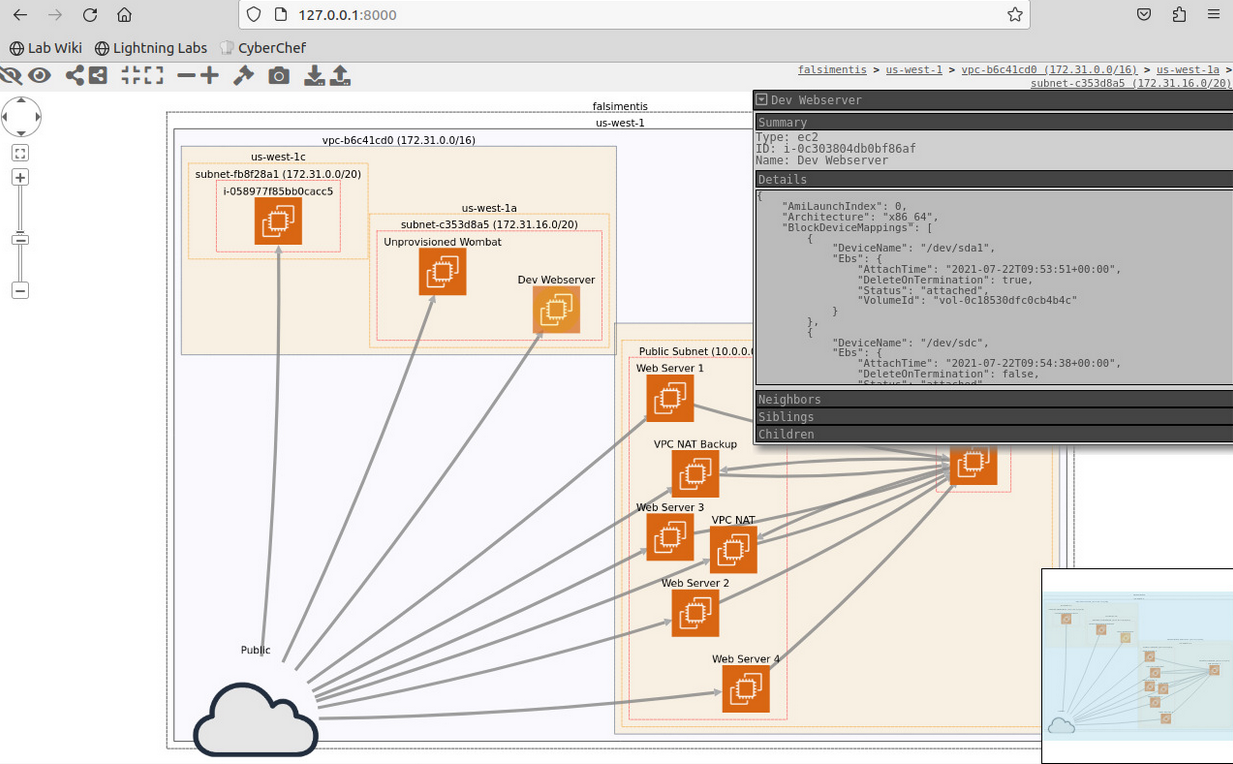Click the Pocket save icon
1233x764 pixels.
coord(1144,15)
